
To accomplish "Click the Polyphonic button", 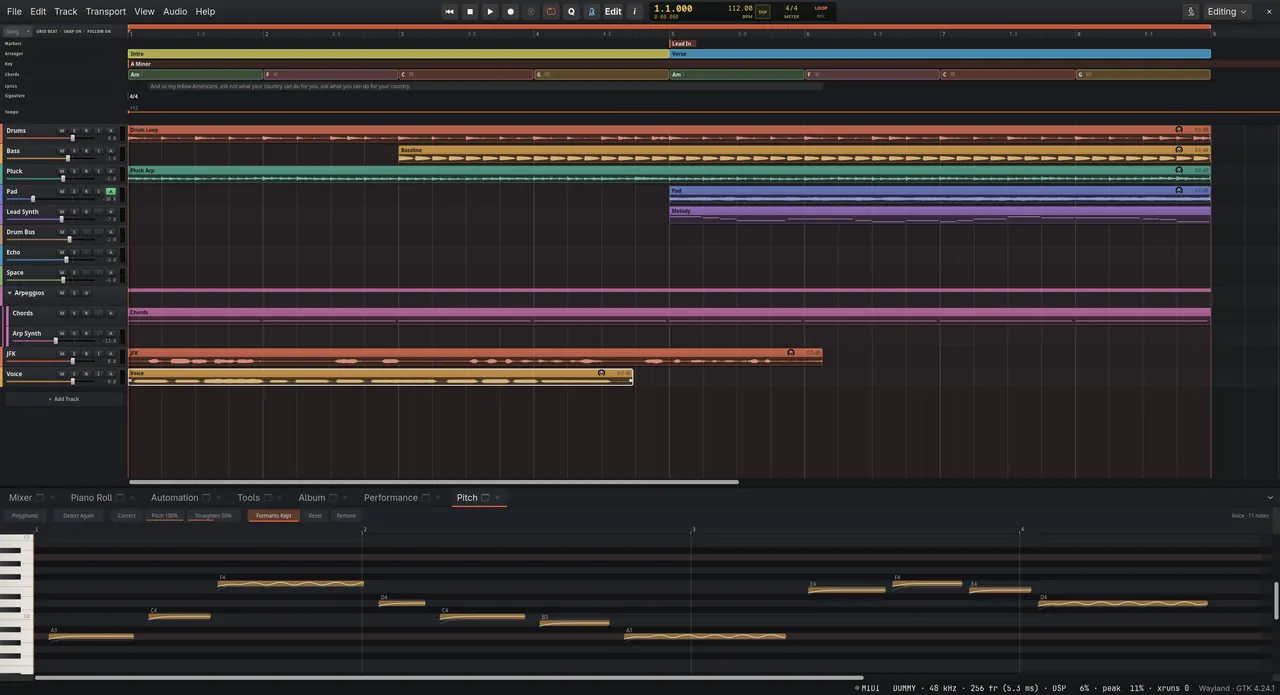I will (25, 516).
